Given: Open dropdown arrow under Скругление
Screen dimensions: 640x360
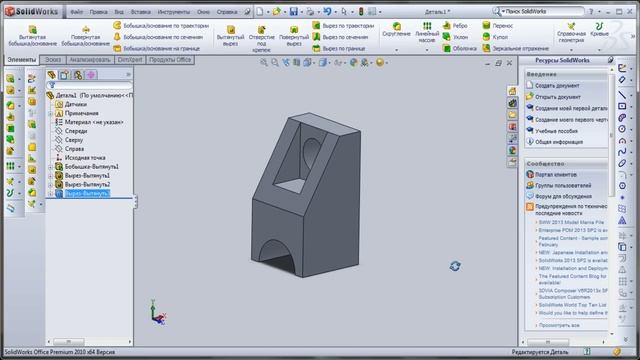Looking at the screenshot, I should coord(396,50).
